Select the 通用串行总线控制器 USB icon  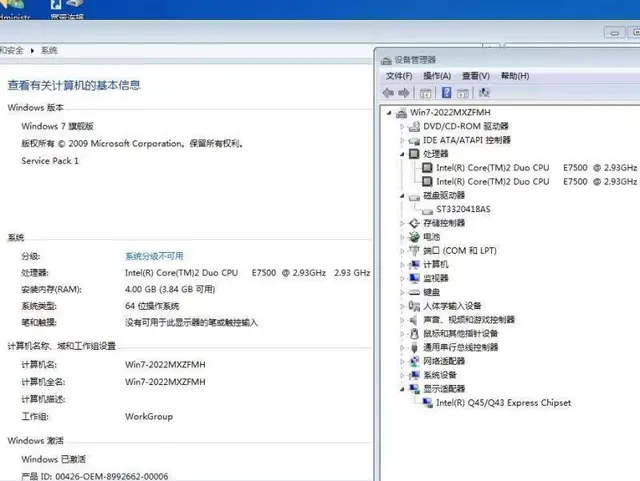[414, 347]
